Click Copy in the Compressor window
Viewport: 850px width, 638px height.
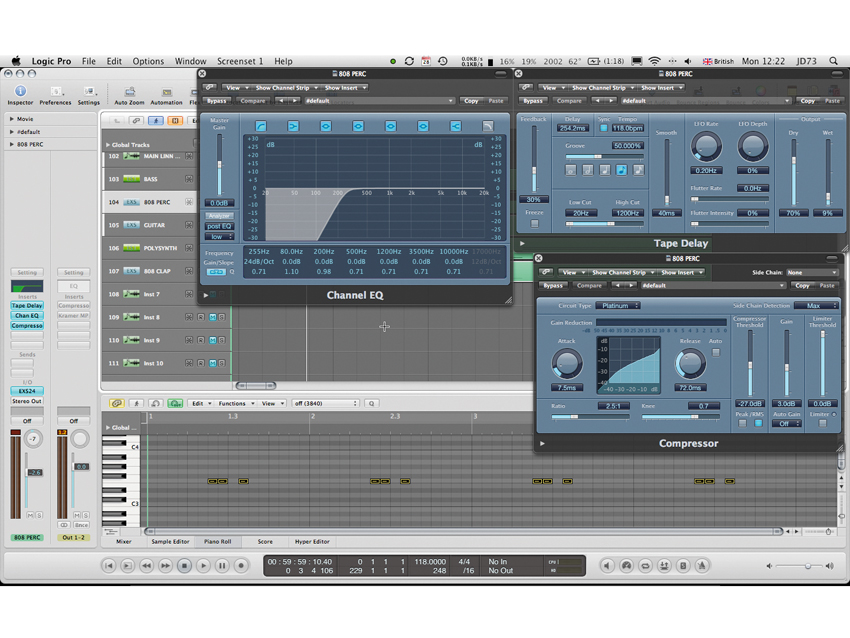802,286
